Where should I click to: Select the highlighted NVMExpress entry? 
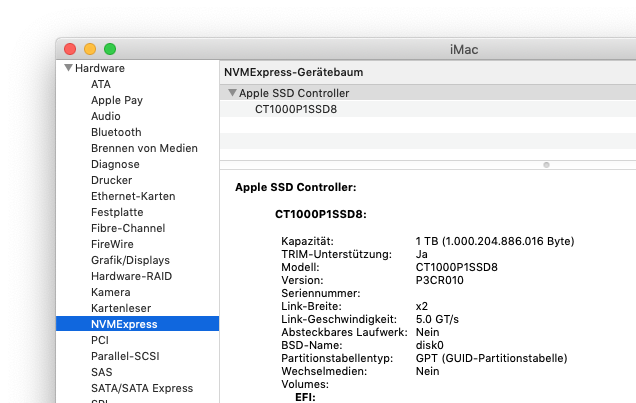pyautogui.click(x=138, y=324)
